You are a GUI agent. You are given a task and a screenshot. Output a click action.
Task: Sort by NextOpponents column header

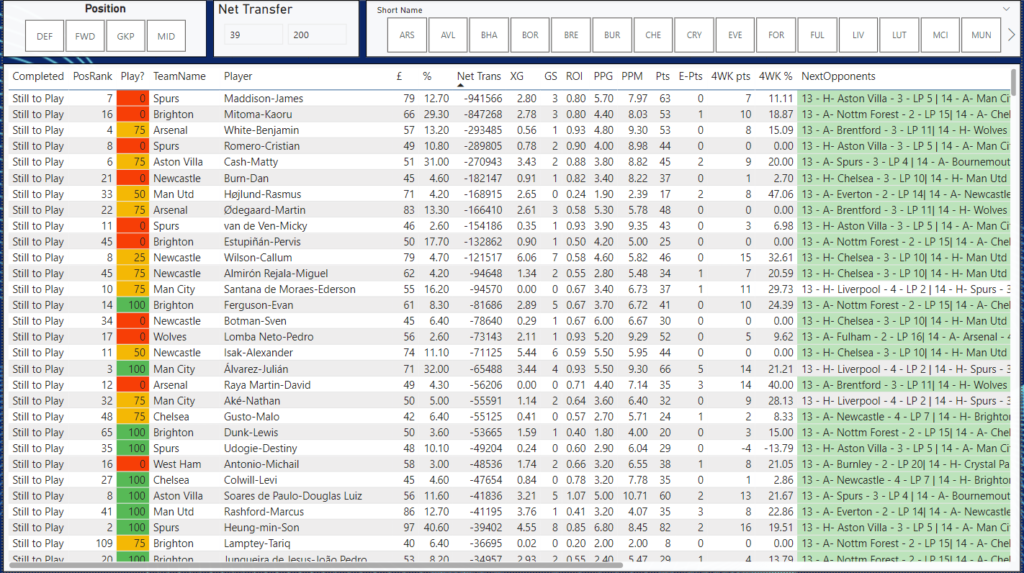(x=838, y=76)
